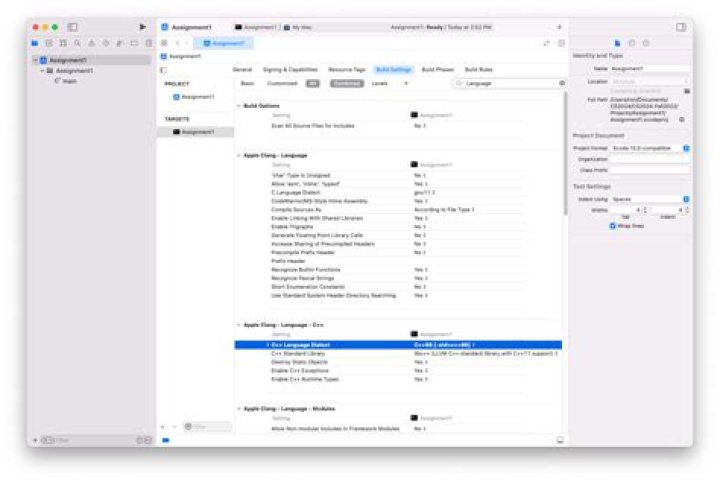The width and height of the screenshot is (720, 482).
Task: Collapse Apple Clang - Language - C++ section
Action: [x=239, y=325]
